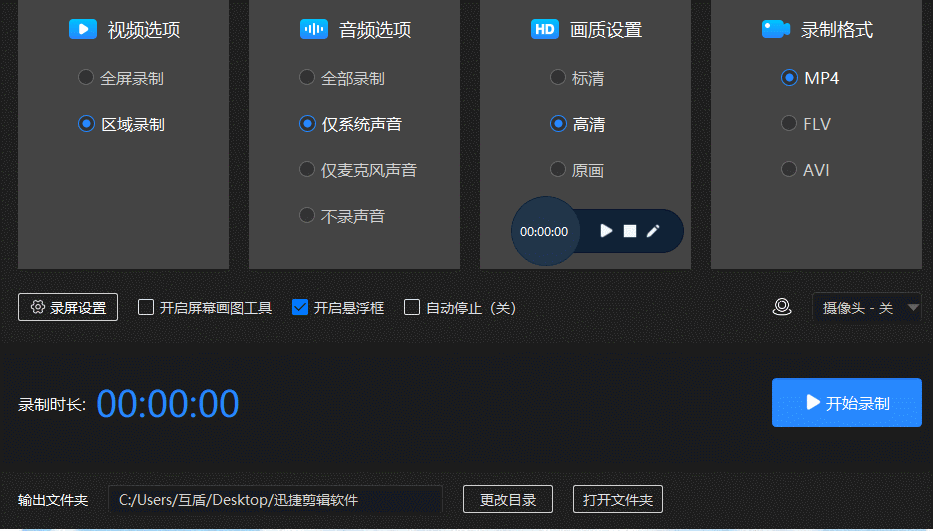Viewport: 933px width, 531px height.
Task: Click the pencil draw icon on floating widget
Action: [x=653, y=231]
